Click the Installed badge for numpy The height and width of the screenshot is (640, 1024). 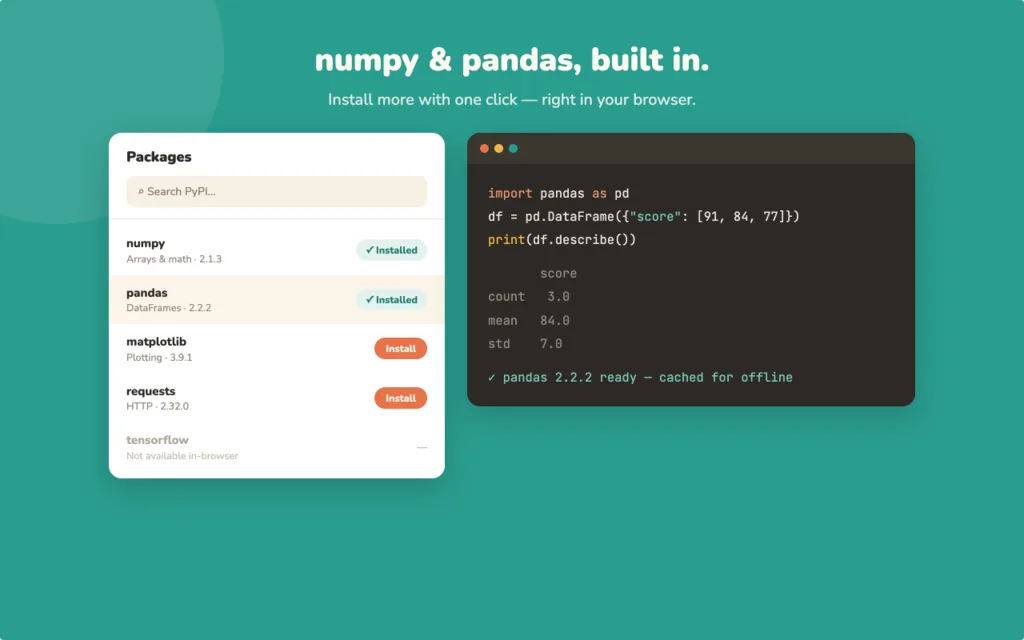tap(391, 250)
